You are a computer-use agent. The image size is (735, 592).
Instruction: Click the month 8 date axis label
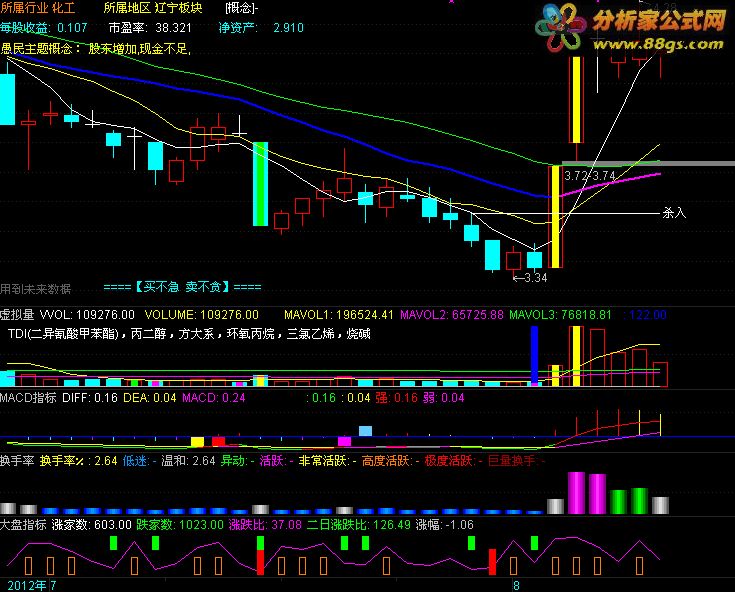tap(517, 585)
